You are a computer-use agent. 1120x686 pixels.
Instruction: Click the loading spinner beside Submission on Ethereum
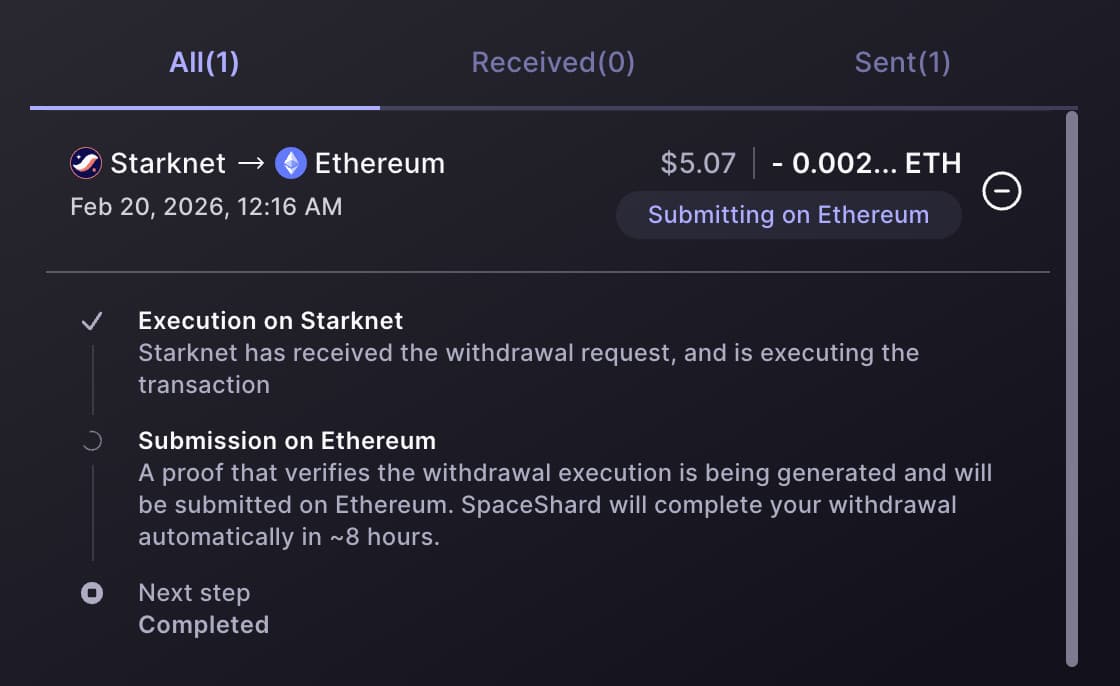[92, 441]
